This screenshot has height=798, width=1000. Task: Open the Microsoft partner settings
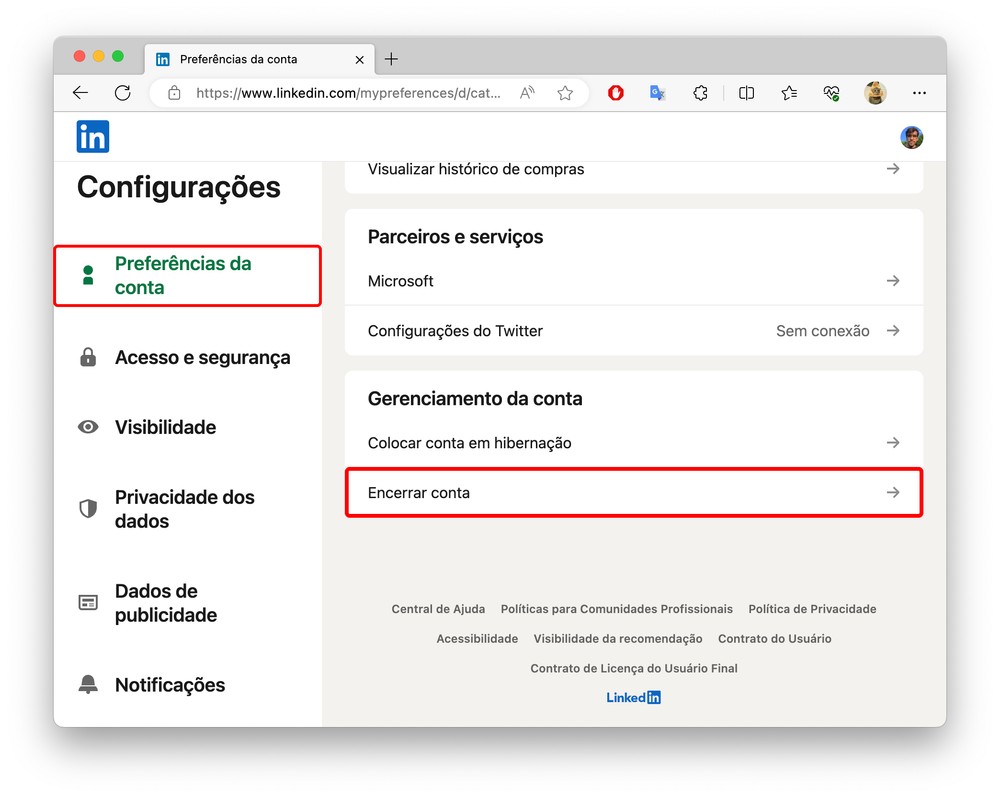point(634,281)
